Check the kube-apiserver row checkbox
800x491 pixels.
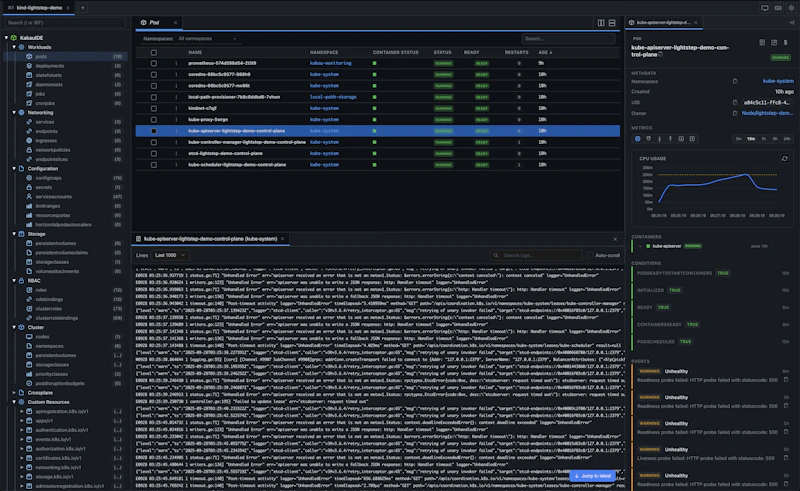(154, 131)
